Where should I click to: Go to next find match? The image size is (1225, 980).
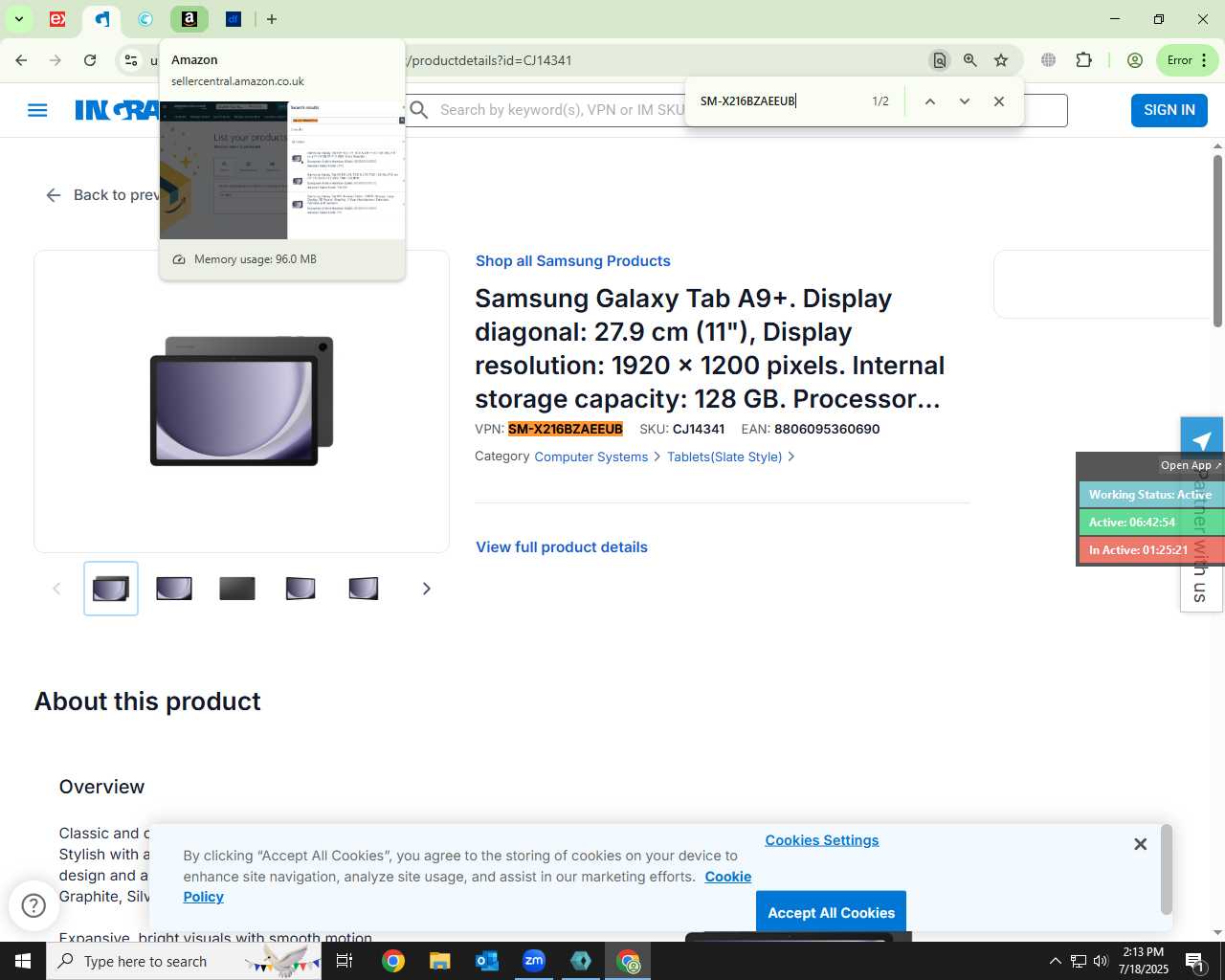[965, 101]
